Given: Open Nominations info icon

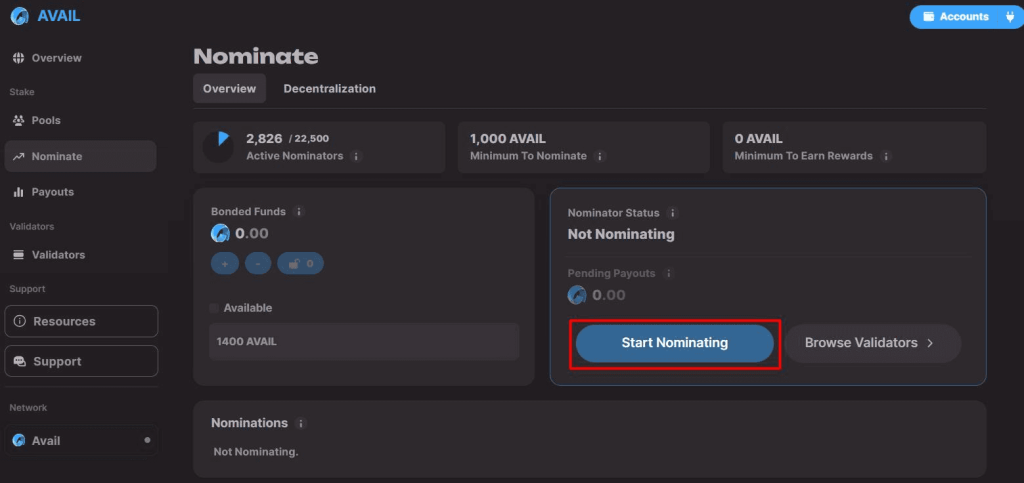Looking at the screenshot, I should pyautogui.click(x=300, y=424).
